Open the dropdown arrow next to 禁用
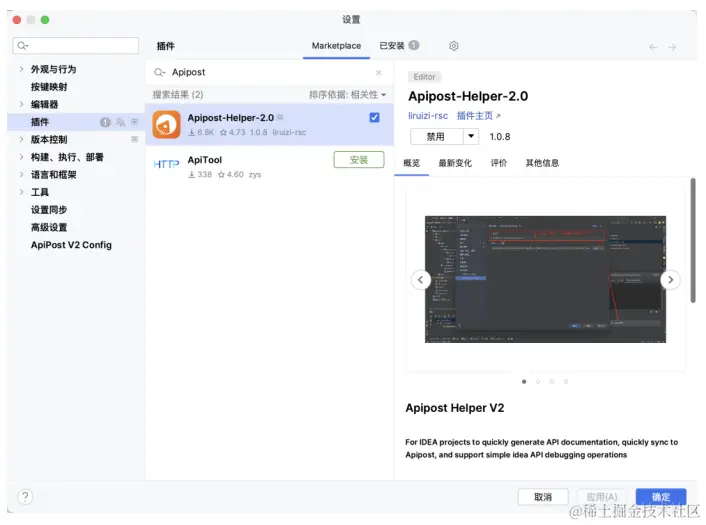Viewport: 706px width, 525px height. point(471,136)
